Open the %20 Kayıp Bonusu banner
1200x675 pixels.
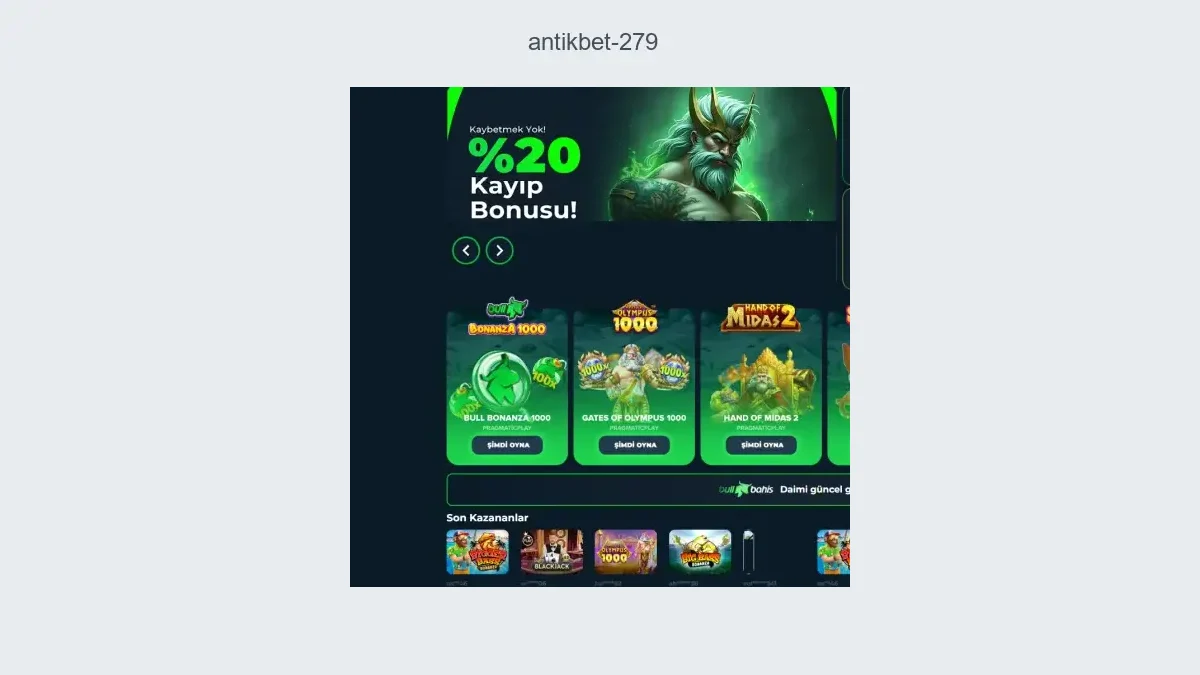tap(641, 154)
